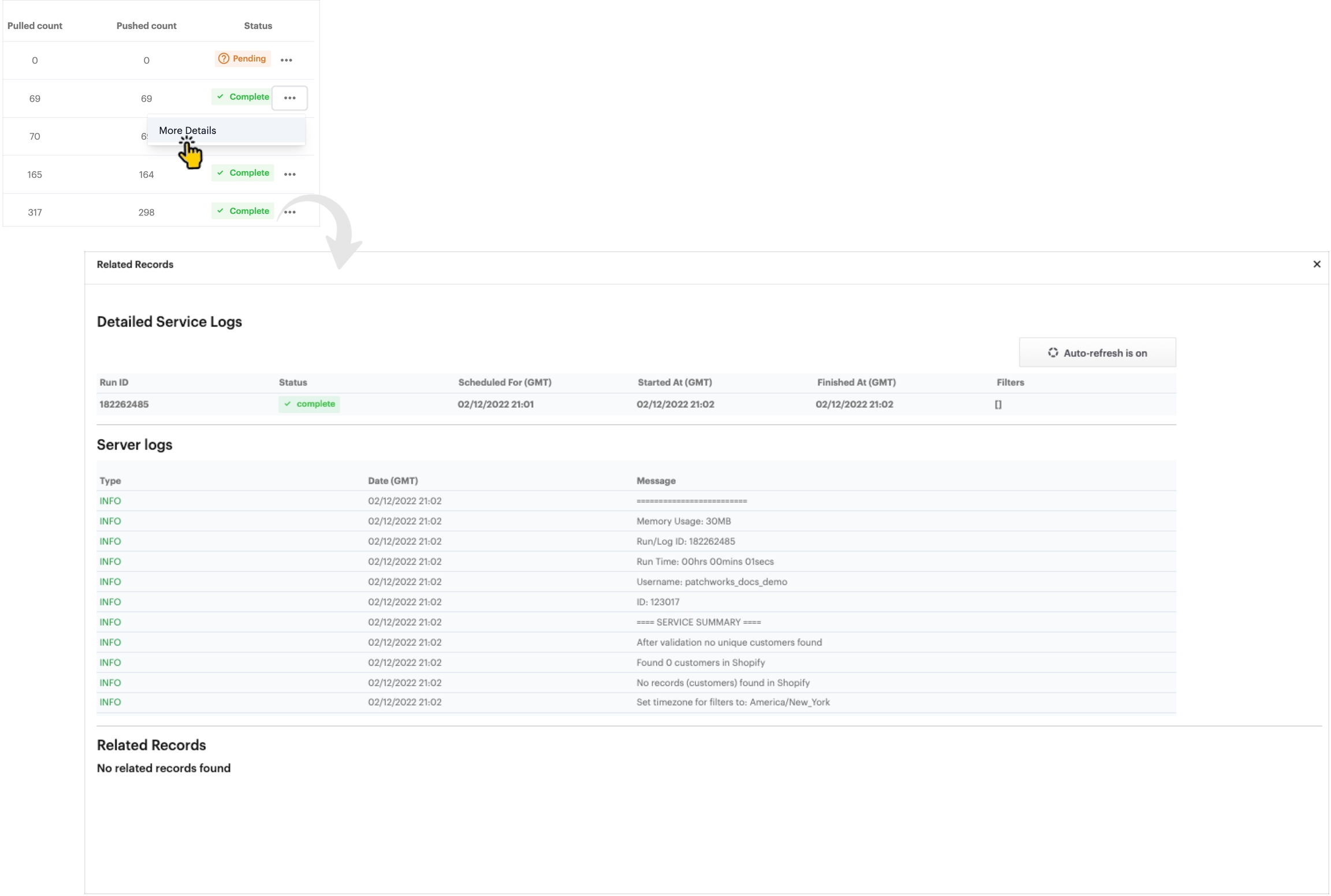The image size is (1331, 896).
Task: Open the options dots for the 317 pulled row
Action: coord(289,212)
